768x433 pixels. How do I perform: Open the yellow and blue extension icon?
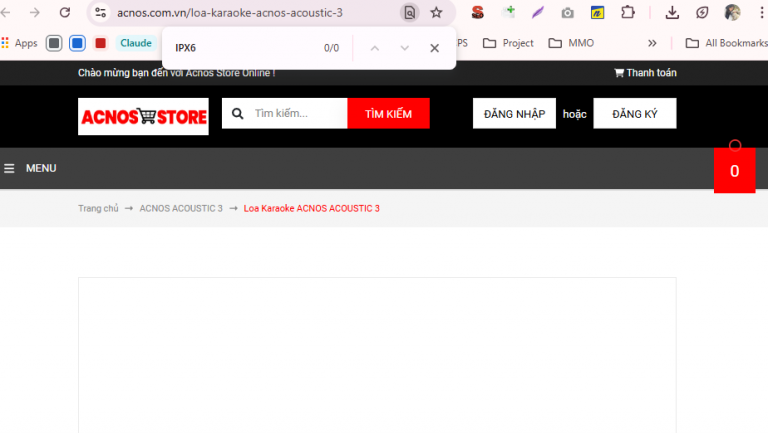[597, 13]
